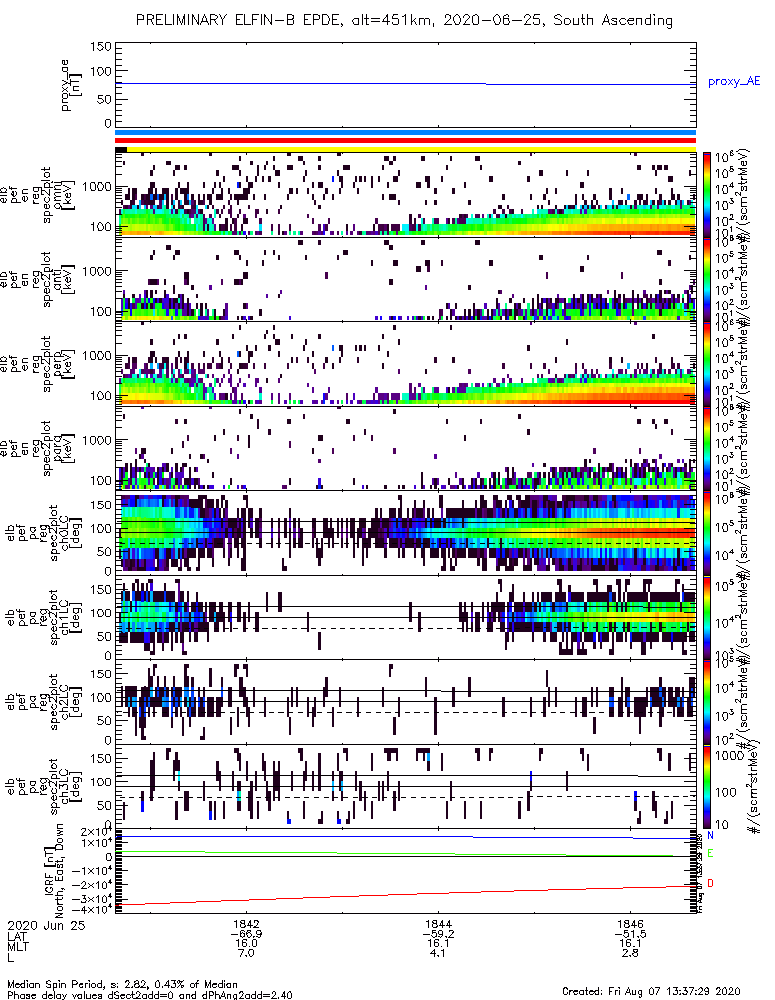
Task: Click the LAT row label
Action: click(17, 936)
